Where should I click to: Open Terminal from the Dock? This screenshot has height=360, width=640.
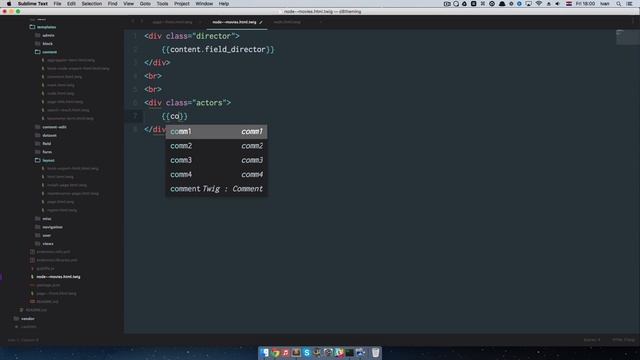349,352
